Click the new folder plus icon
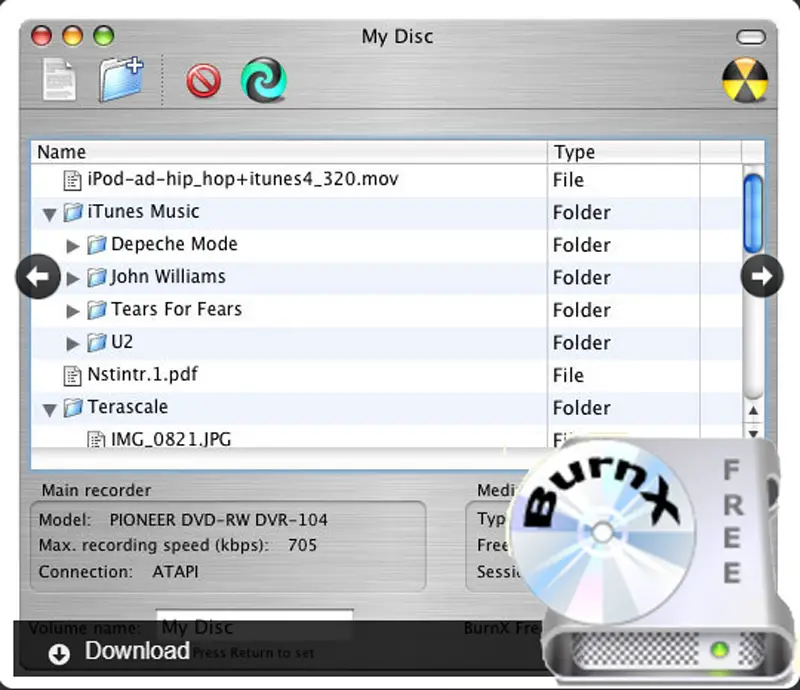This screenshot has width=800, height=690. 121,79
